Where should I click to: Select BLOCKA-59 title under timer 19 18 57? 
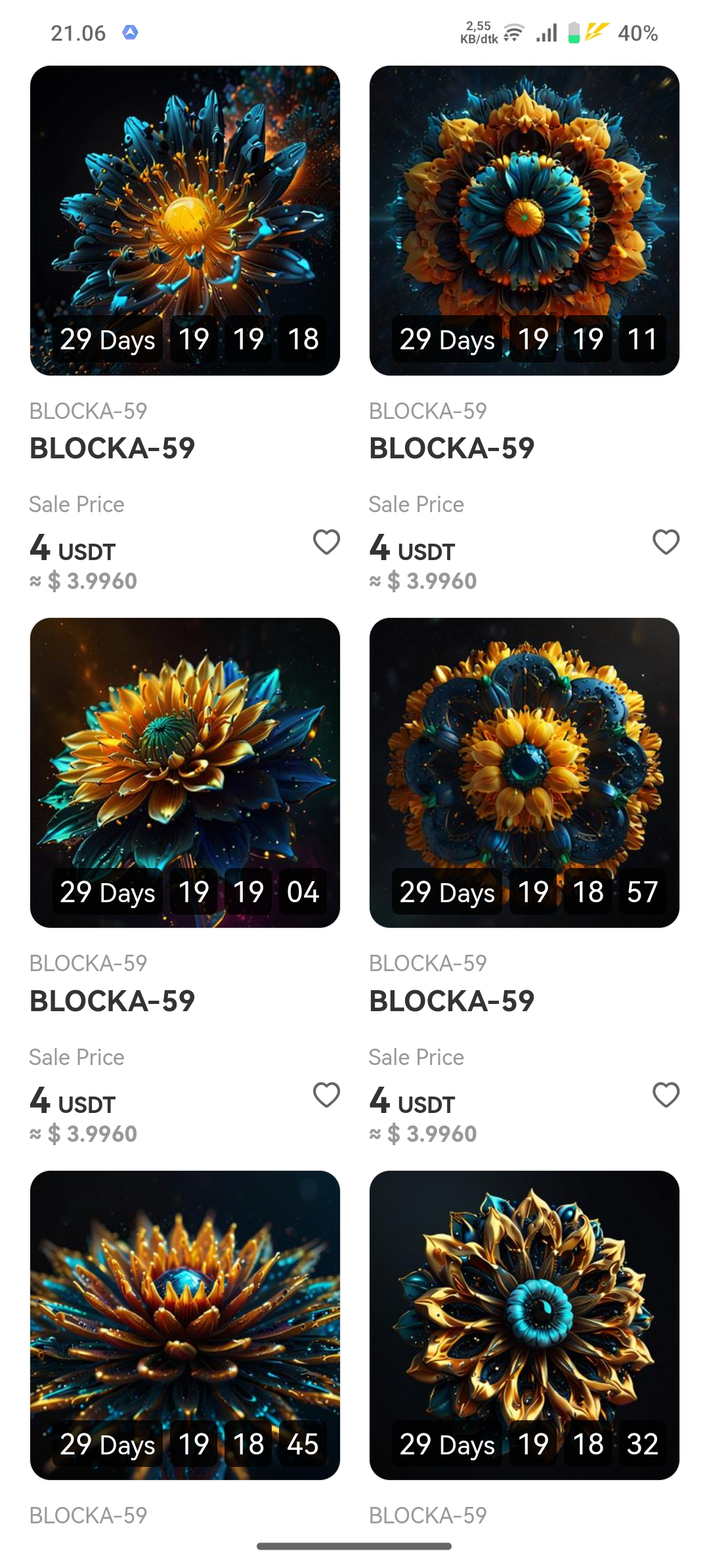pos(452,1001)
